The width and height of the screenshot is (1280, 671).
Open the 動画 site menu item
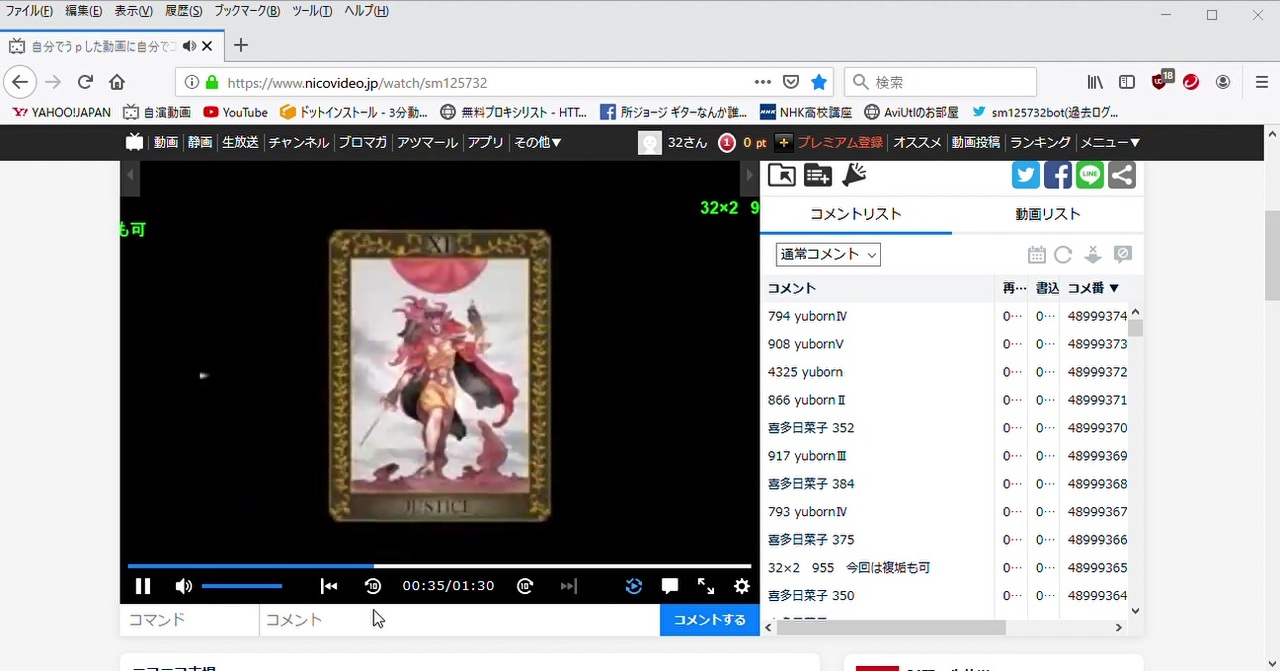166,142
